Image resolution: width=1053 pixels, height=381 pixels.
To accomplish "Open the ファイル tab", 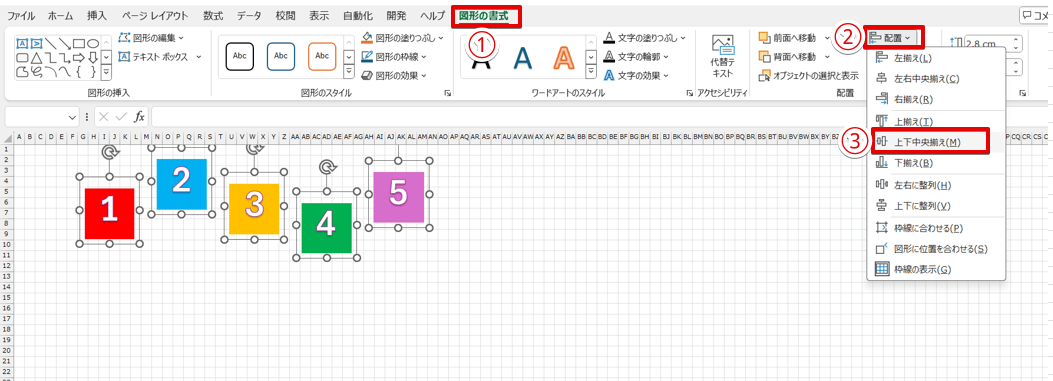I will click(21, 15).
